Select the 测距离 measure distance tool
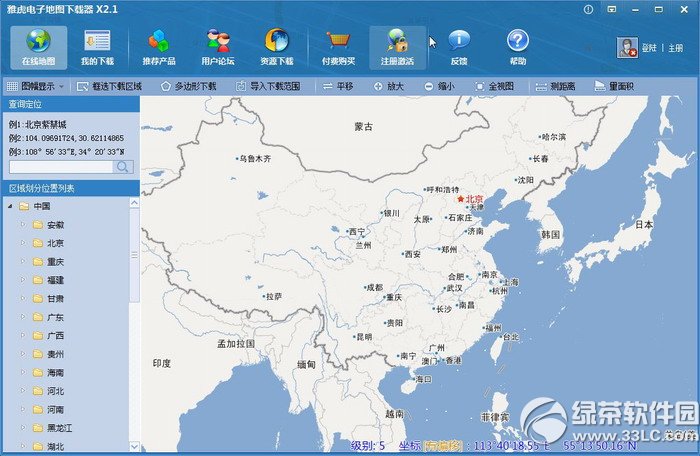 555,86
